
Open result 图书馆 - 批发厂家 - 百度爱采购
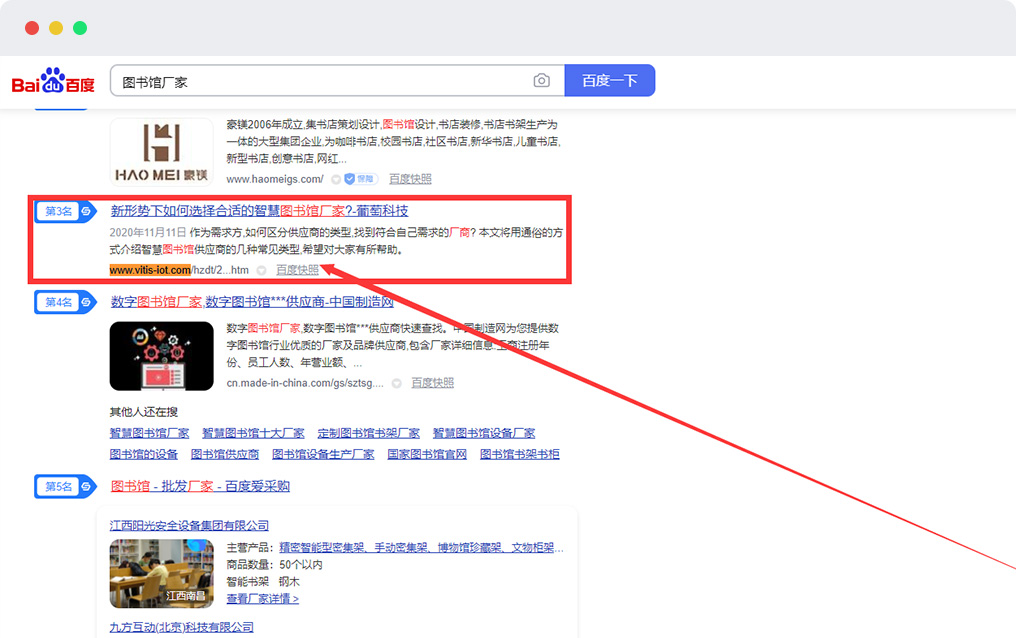point(200,486)
